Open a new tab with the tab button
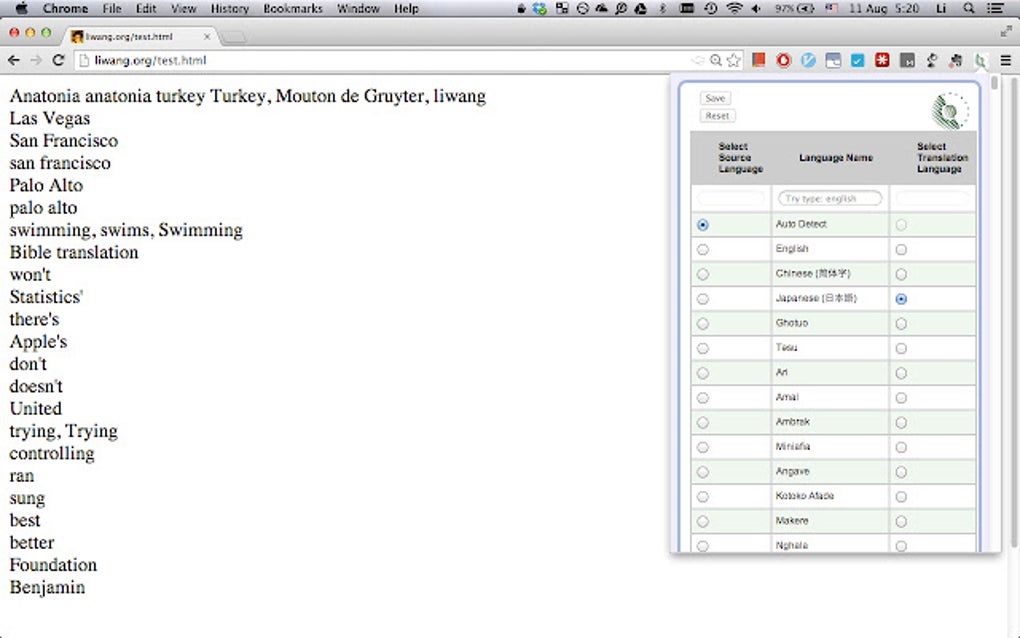The height and width of the screenshot is (638, 1020). 234,38
